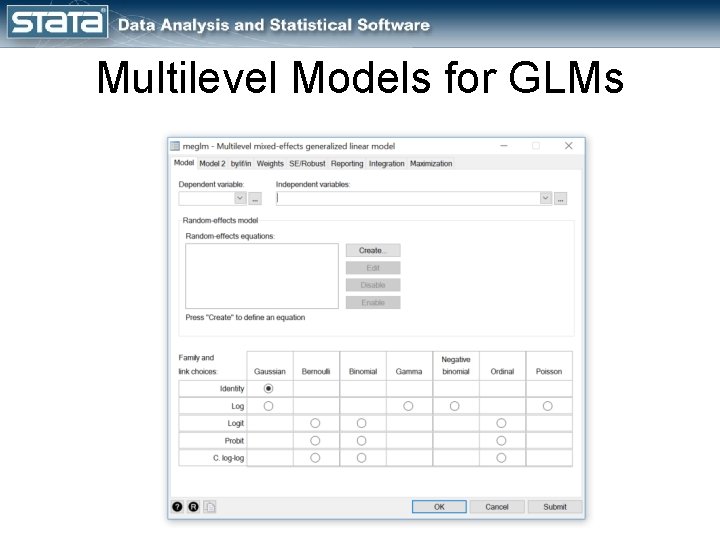Select Gaussian family with Identity link
Screen dimensions: 720x540
(x=269, y=388)
